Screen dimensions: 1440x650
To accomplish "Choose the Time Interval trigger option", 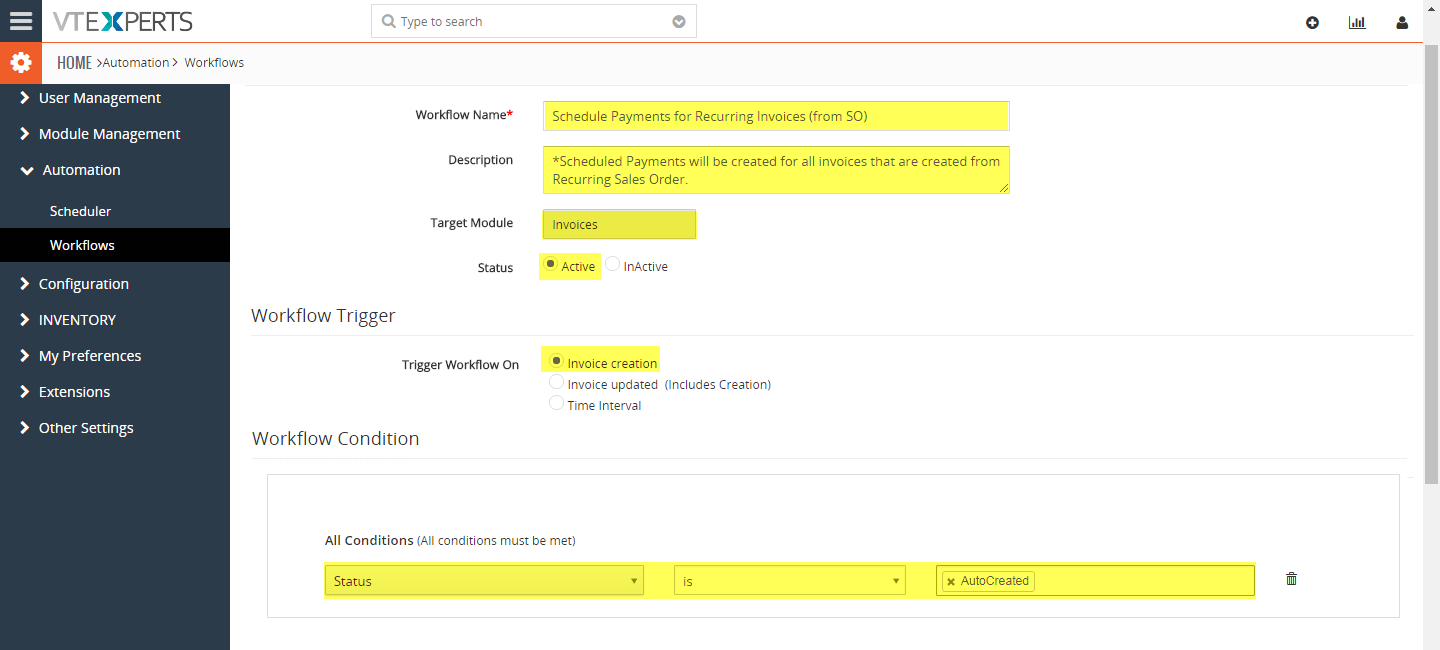I will pyautogui.click(x=556, y=403).
